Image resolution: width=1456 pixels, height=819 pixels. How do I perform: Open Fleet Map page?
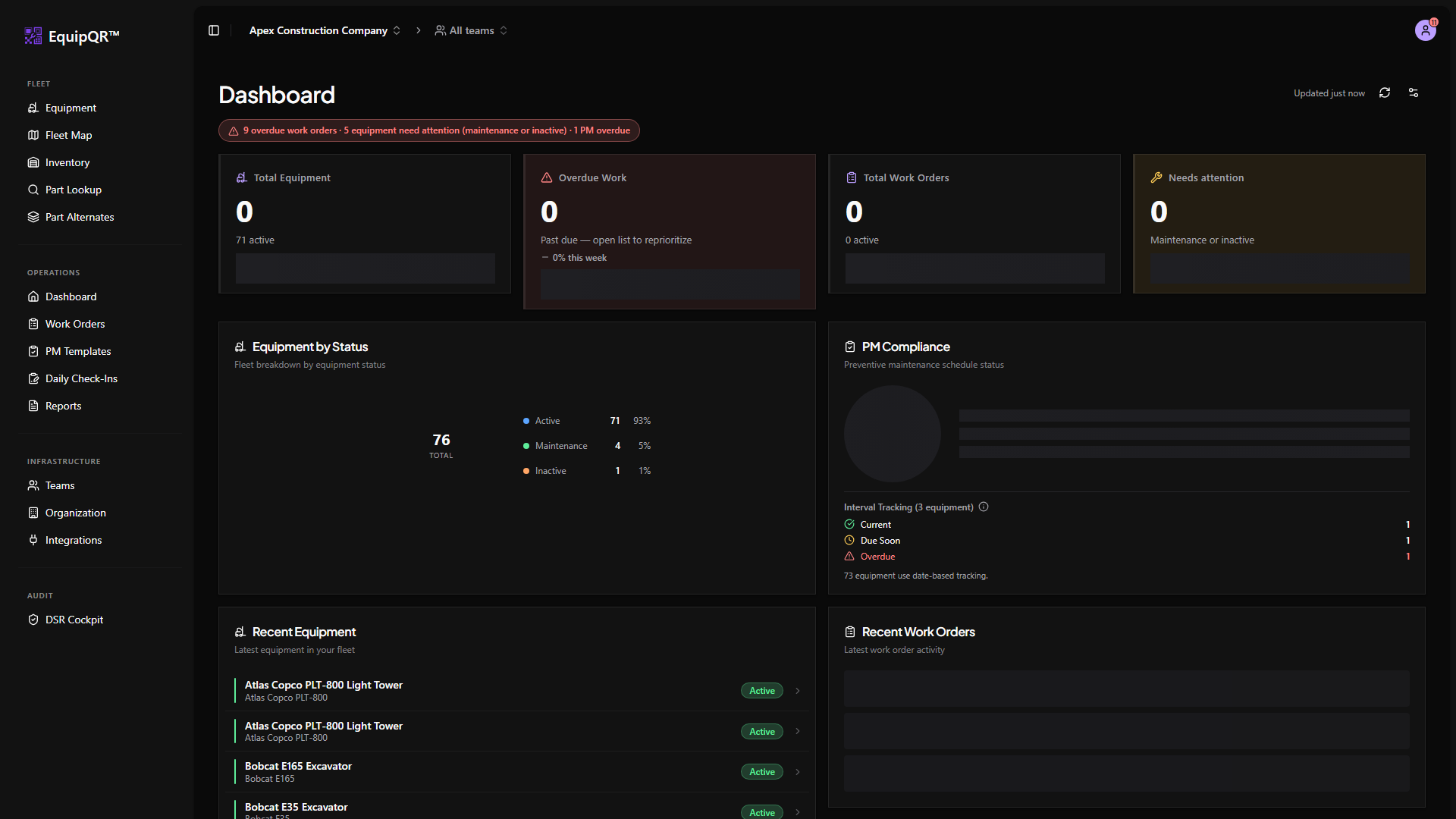pyautogui.click(x=100, y=135)
